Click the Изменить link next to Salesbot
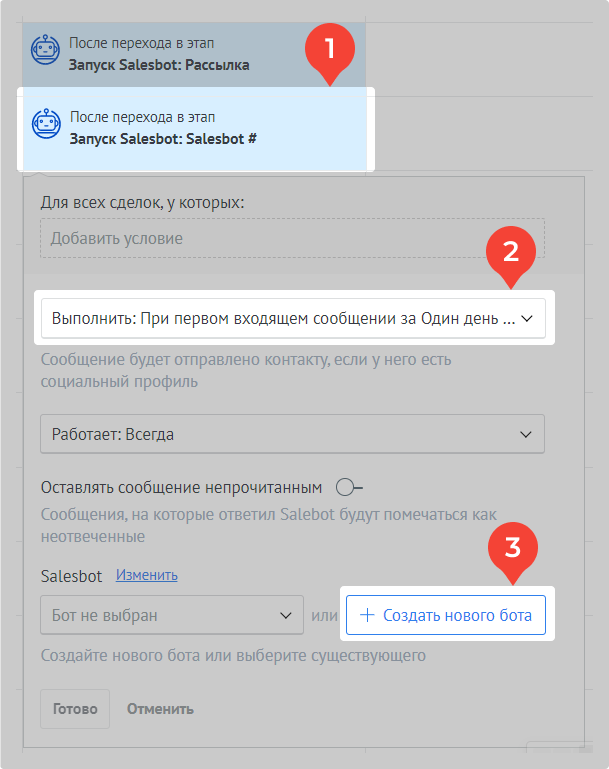The height and width of the screenshot is (769, 609). click(x=146, y=575)
